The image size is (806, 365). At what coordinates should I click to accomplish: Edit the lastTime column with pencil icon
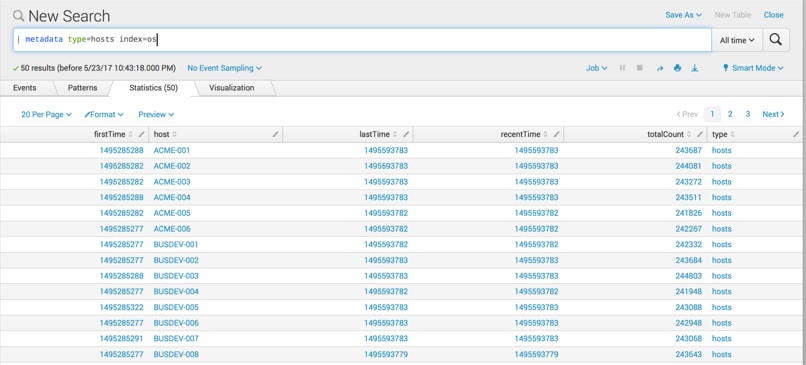tap(406, 134)
